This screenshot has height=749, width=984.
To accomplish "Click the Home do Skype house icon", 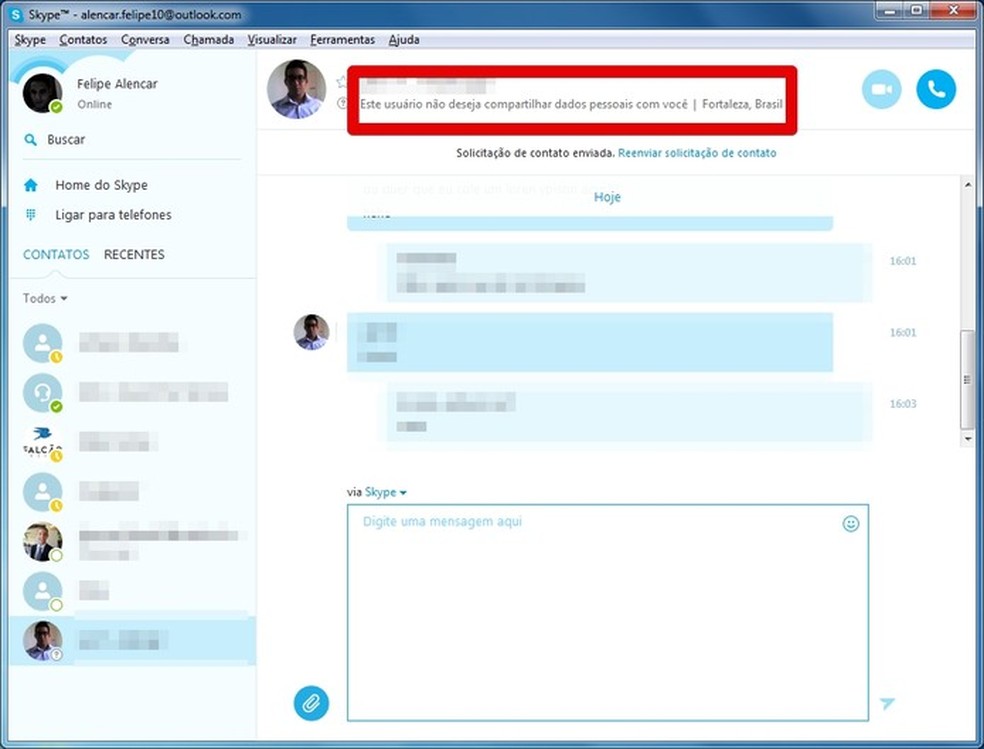I will coord(31,185).
